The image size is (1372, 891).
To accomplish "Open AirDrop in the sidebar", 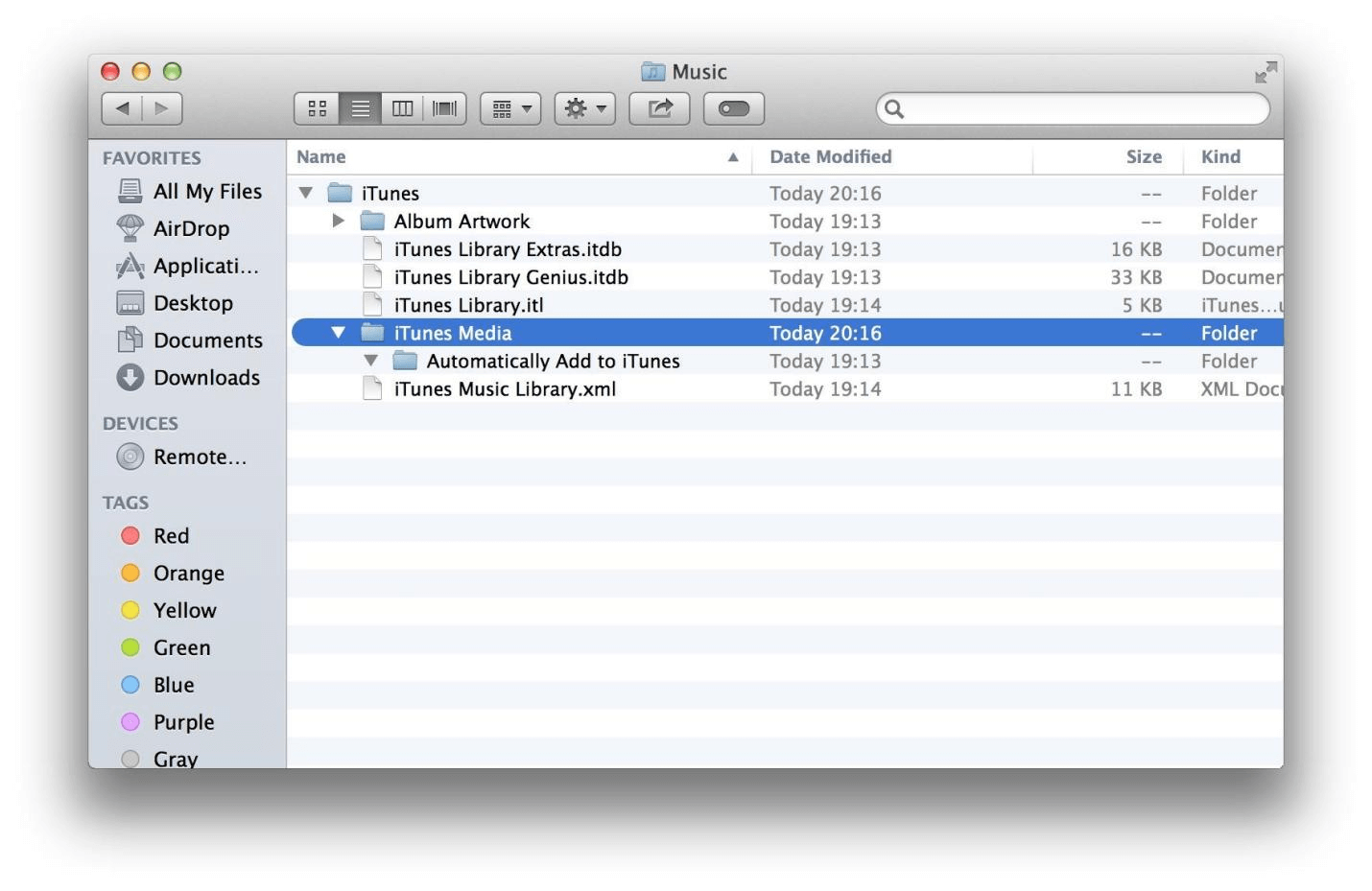I will tap(173, 228).
